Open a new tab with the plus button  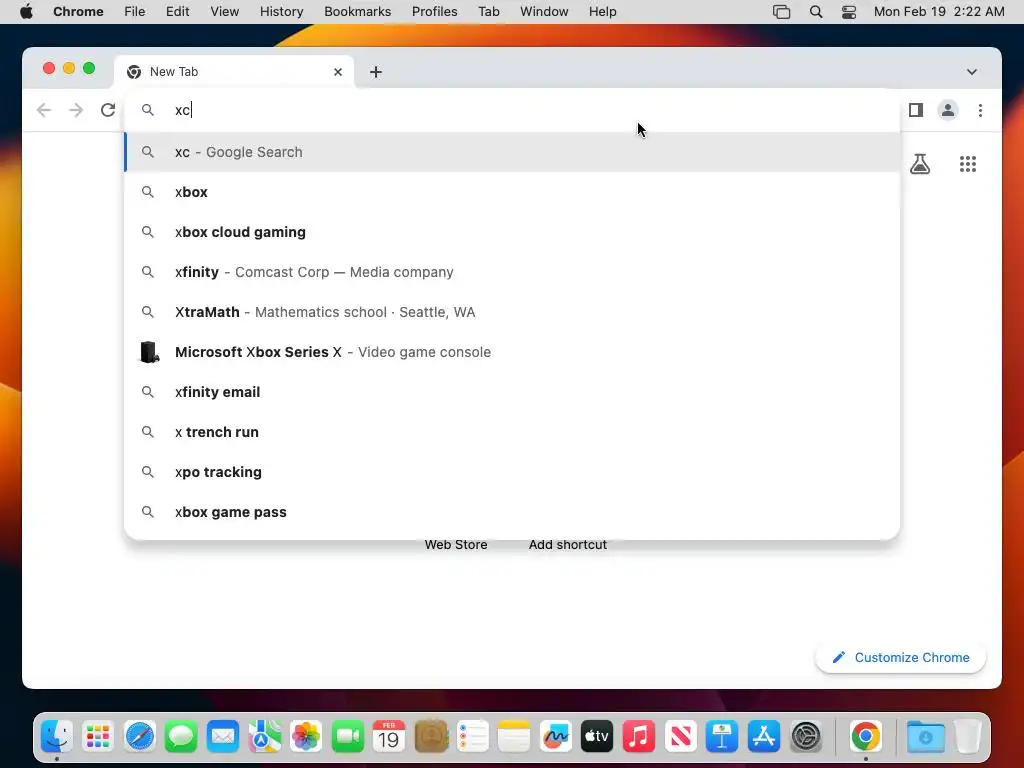(x=376, y=72)
